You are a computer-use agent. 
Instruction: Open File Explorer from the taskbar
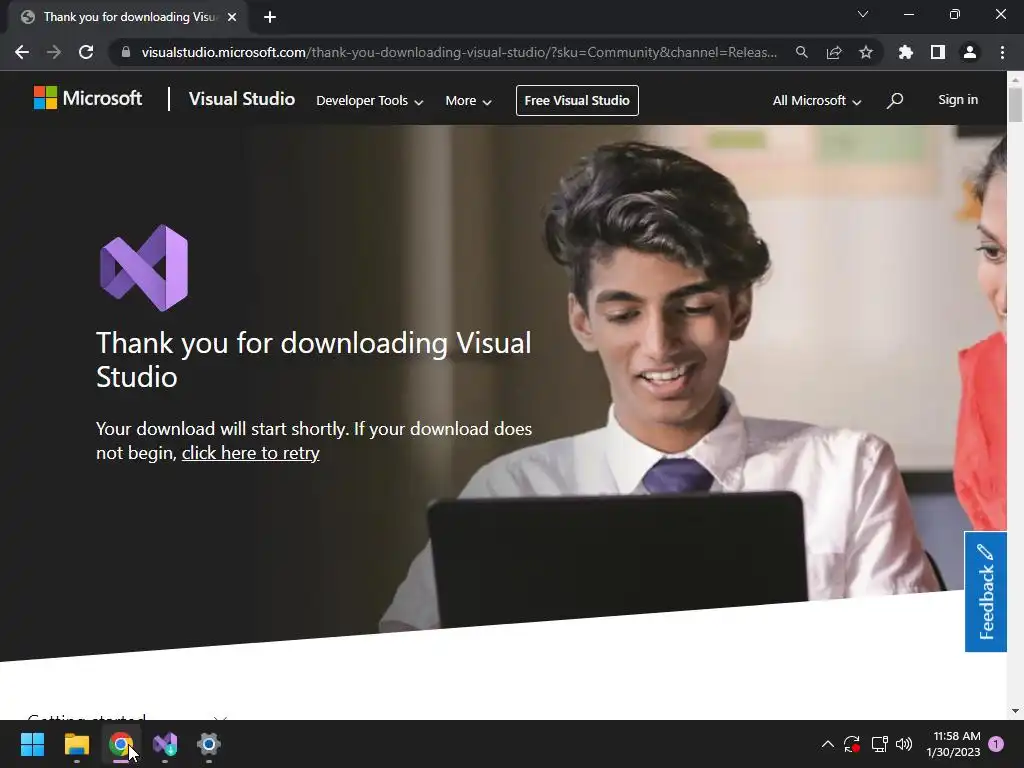click(76, 744)
